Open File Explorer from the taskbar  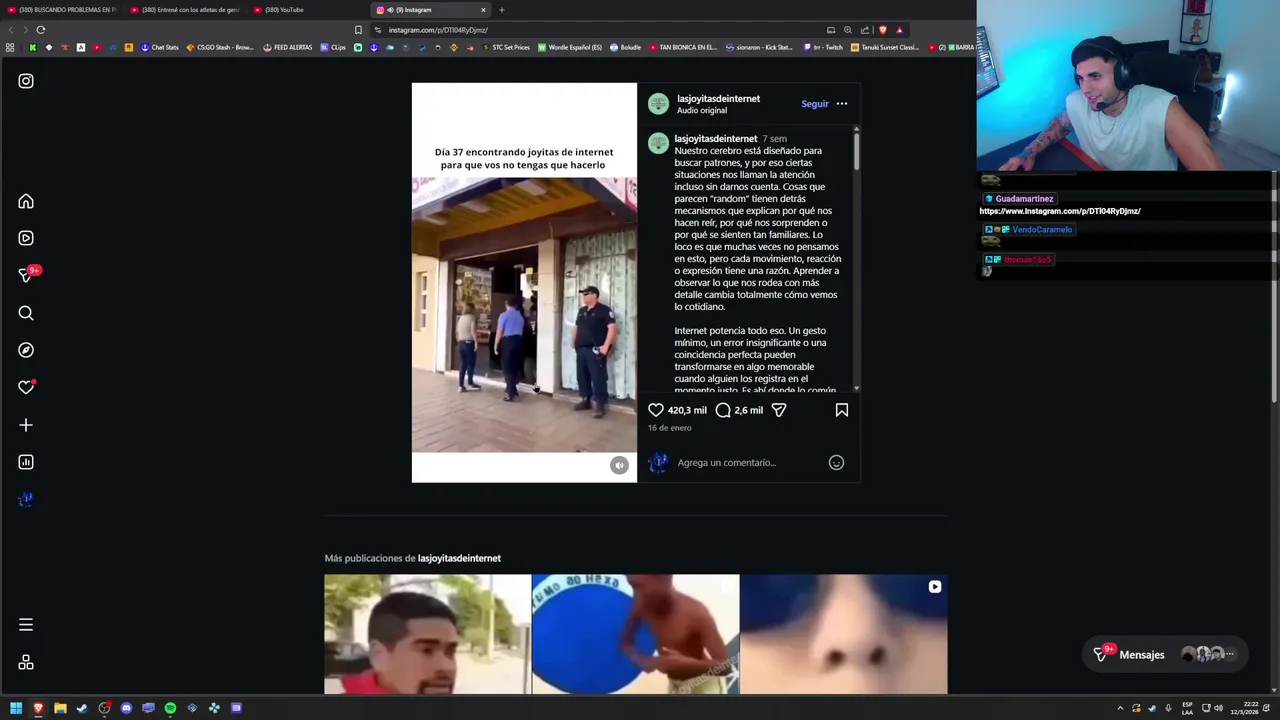coord(60,708)
